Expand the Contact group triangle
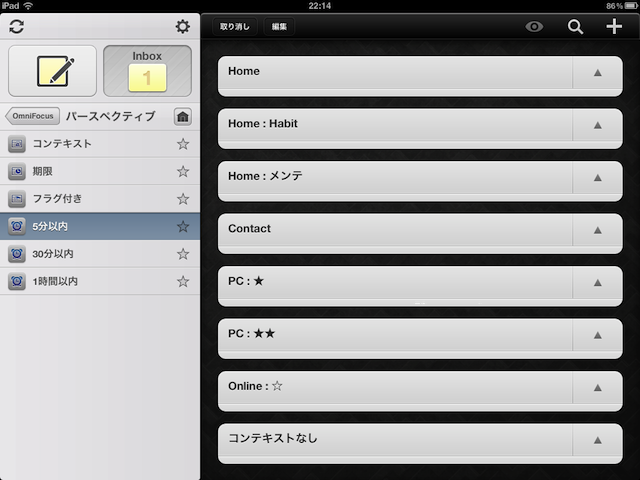 (598, 230)
